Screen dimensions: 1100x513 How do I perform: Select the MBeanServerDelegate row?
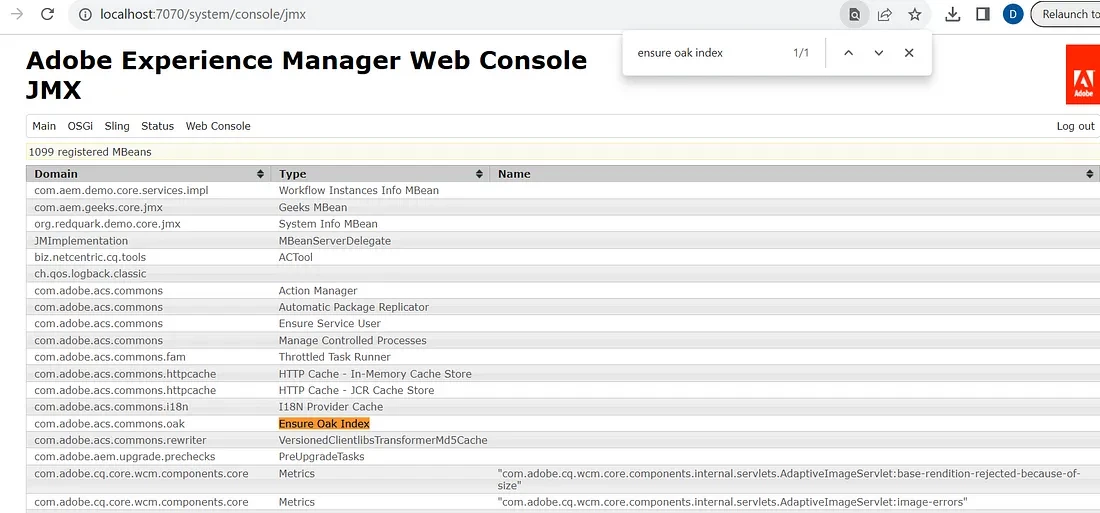pyautogui.click(x=335, y=241)
